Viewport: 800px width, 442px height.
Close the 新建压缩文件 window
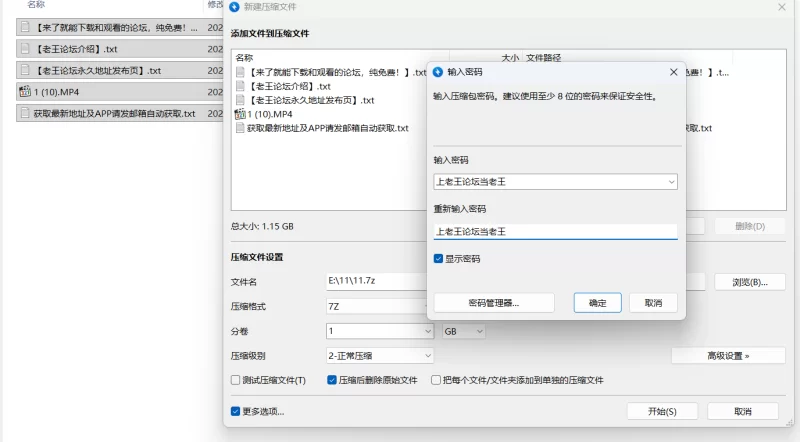(782, 7)
